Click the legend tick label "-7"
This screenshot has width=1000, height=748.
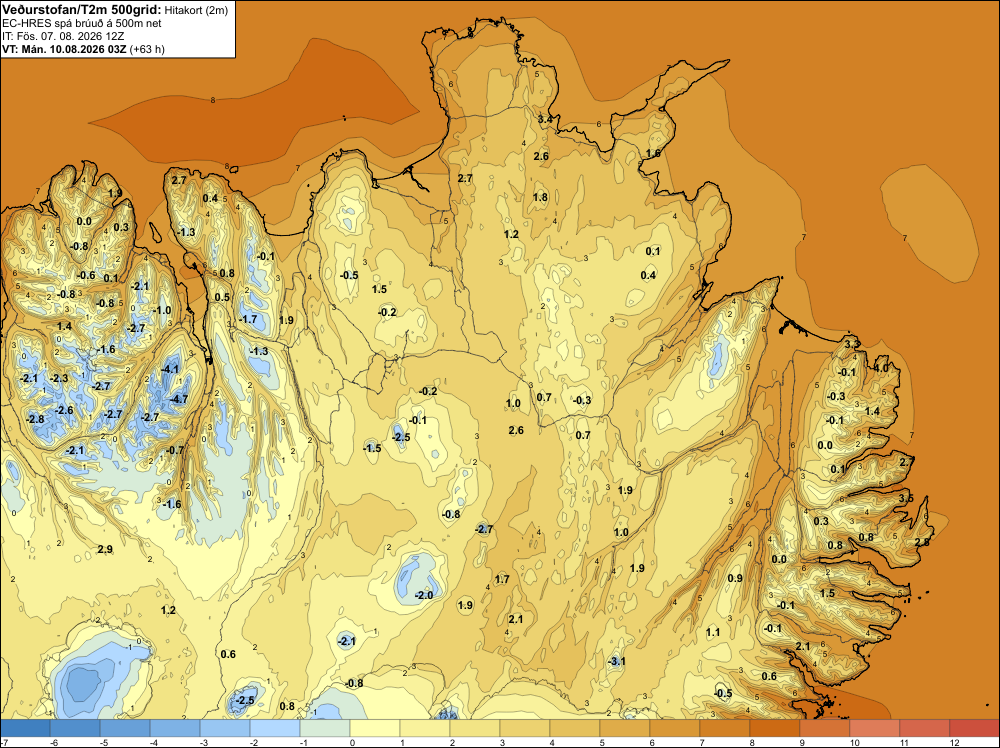pos(4,742)
